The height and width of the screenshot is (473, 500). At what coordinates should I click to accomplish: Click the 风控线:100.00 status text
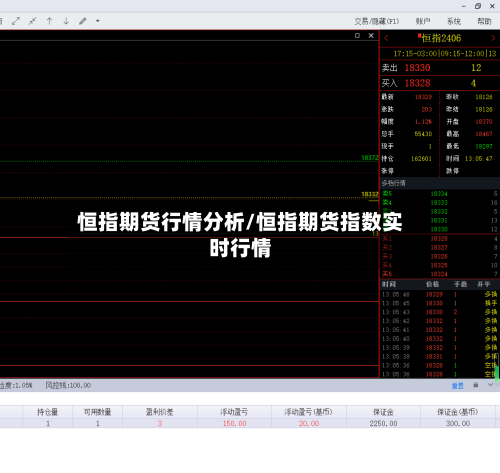[x=68, y=385]
